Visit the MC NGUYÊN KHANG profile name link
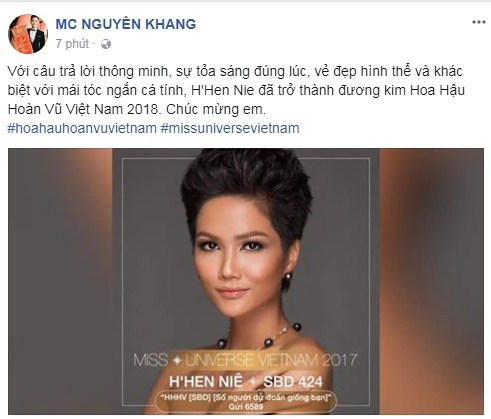491x419 pixels. coord(126,24)
